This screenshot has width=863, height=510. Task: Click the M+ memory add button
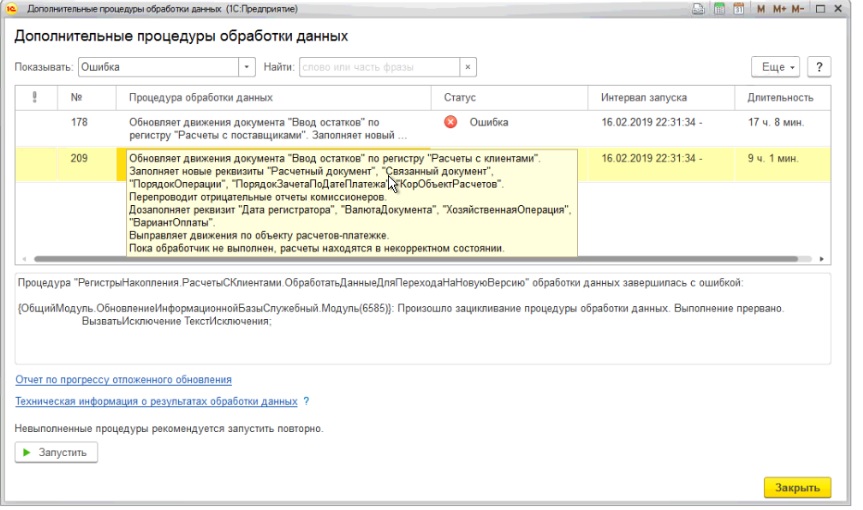(778, 8)
